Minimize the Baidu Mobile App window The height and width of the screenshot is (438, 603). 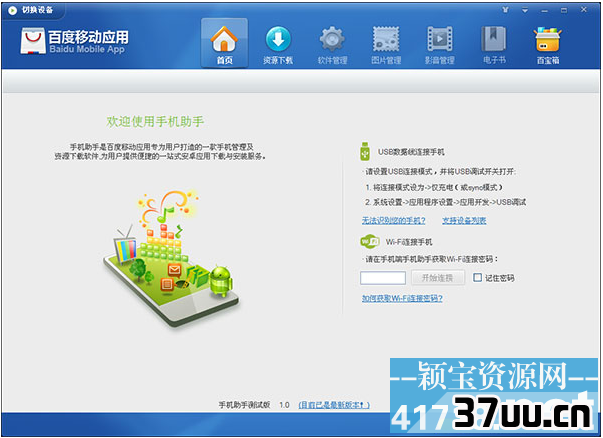[x=545, y=10]
